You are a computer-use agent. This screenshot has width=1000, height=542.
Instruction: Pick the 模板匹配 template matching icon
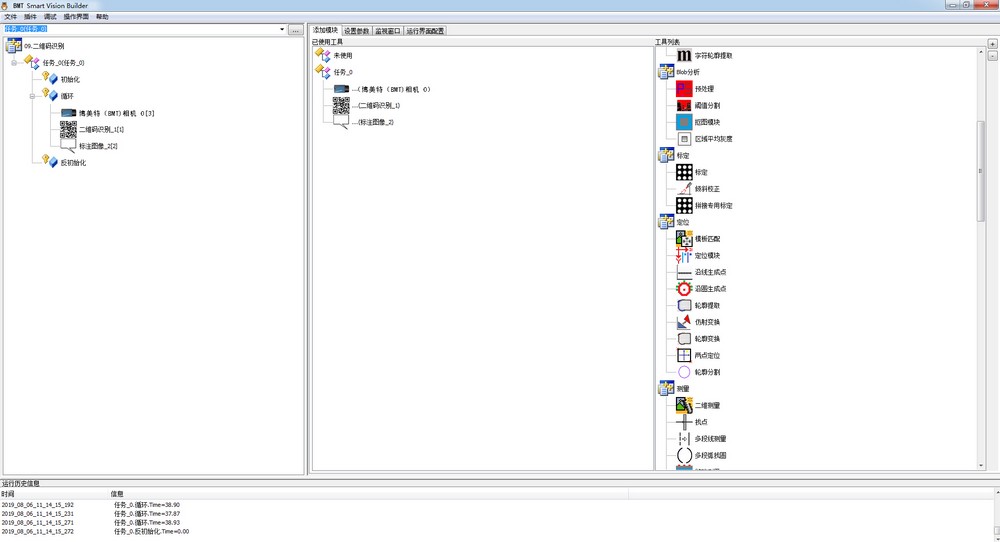pos(684,238)
